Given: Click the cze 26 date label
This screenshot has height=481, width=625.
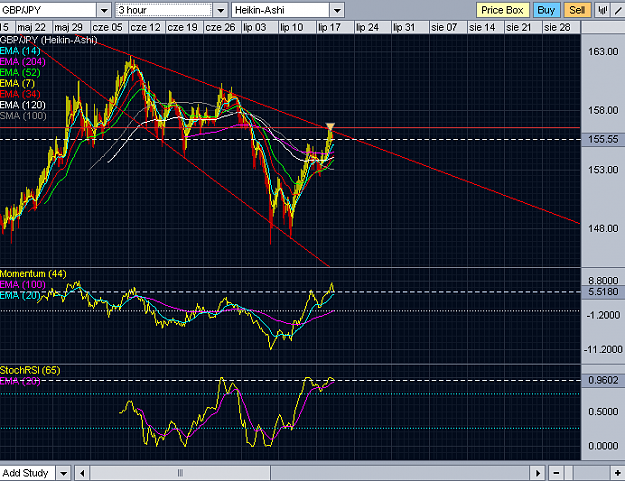Looking at the screenshot, I should (220, 27).
